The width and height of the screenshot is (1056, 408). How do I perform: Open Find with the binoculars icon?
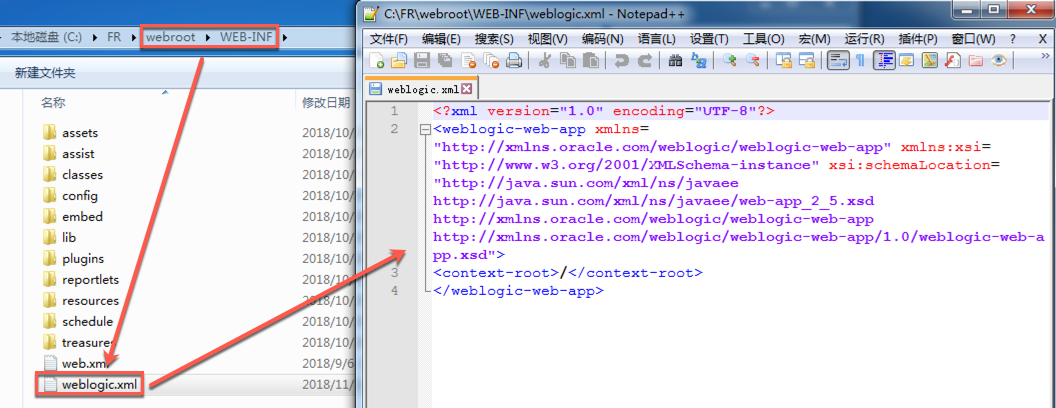(675, 61)
